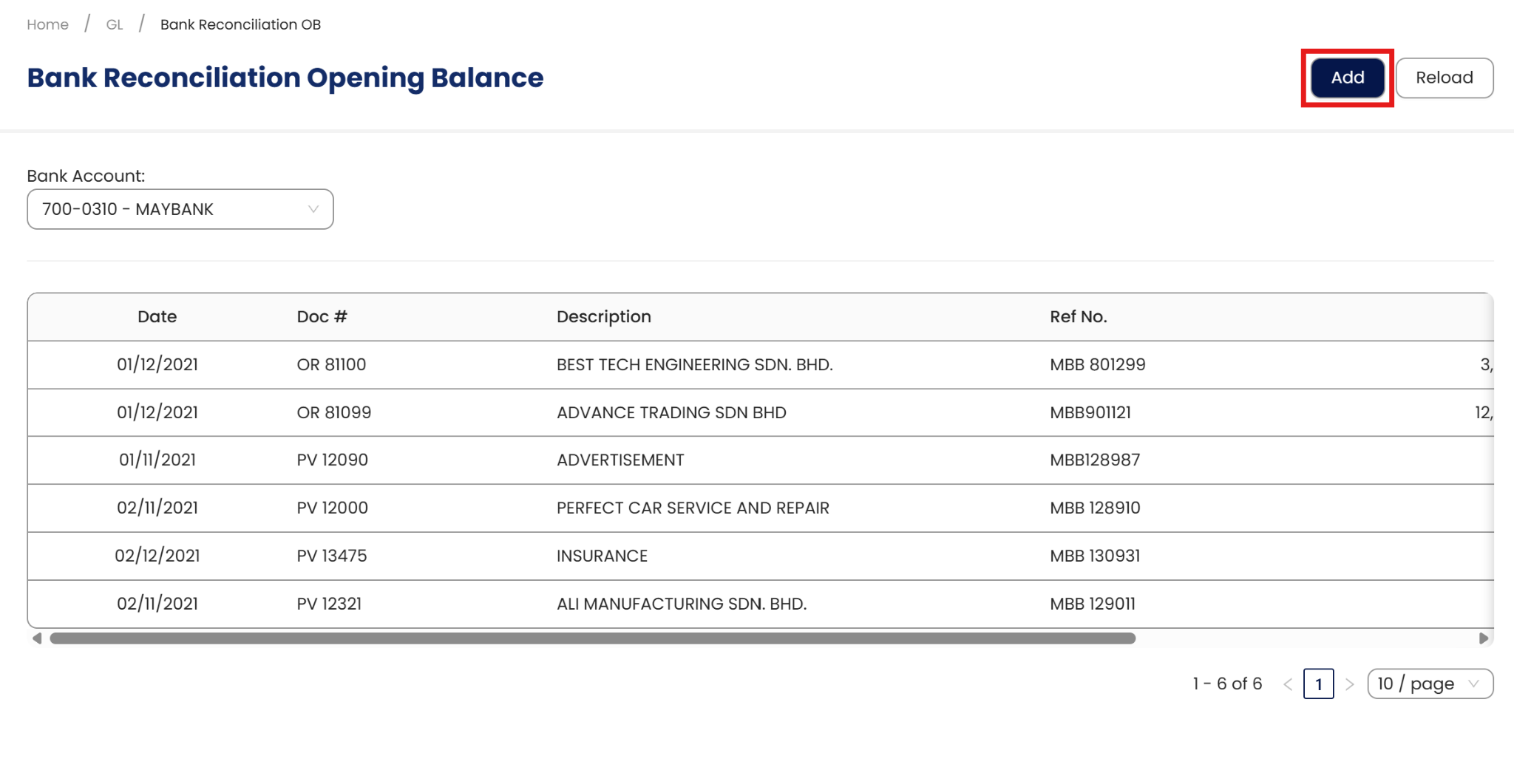Click the Add button

[x=1347, y=78]
